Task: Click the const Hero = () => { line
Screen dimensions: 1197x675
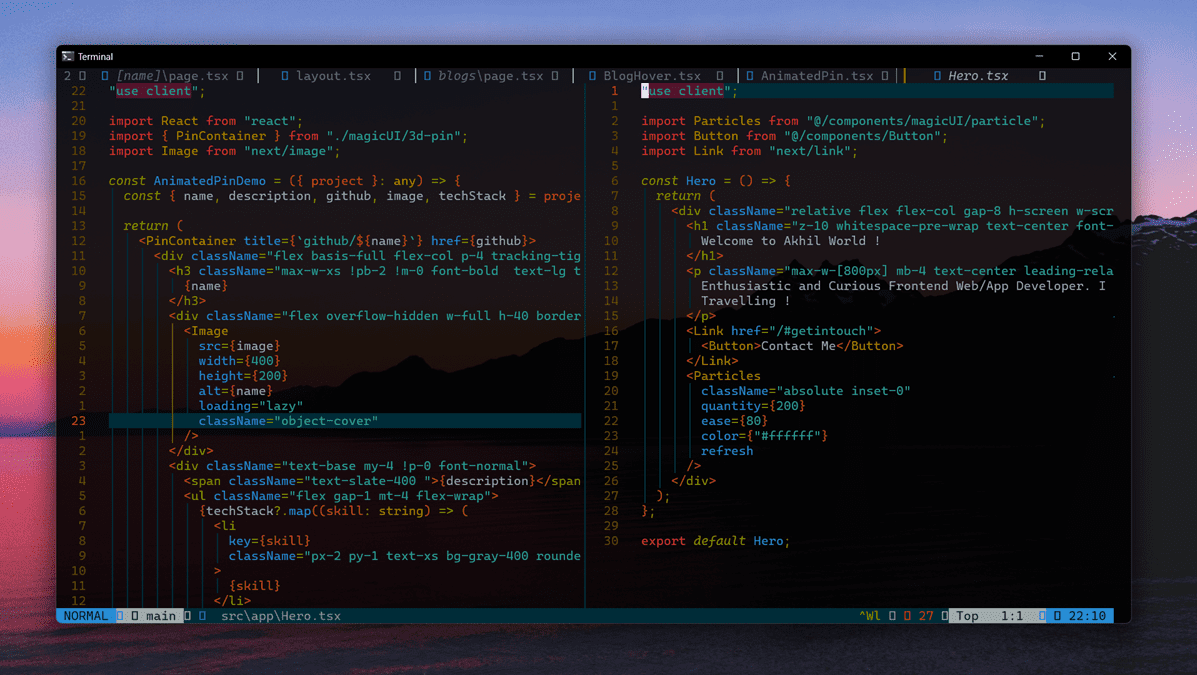Action: [x=716, y=181]
